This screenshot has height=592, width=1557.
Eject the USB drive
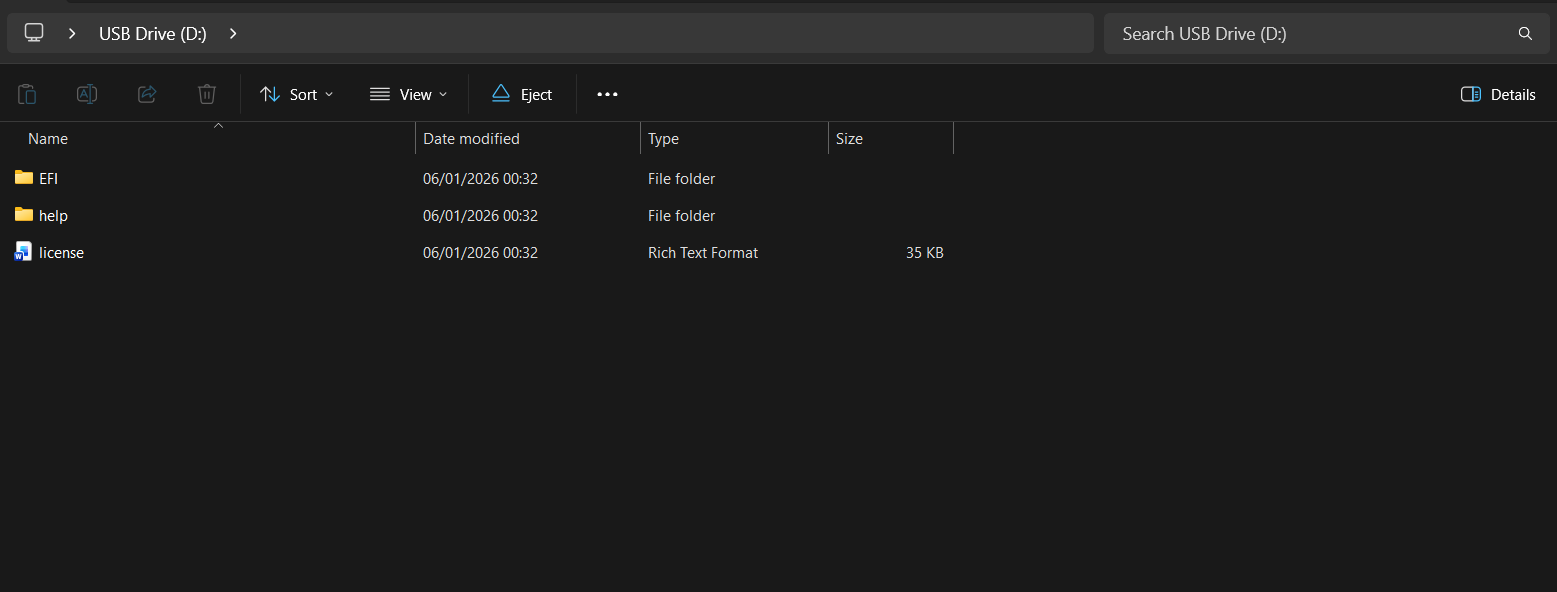522,94
